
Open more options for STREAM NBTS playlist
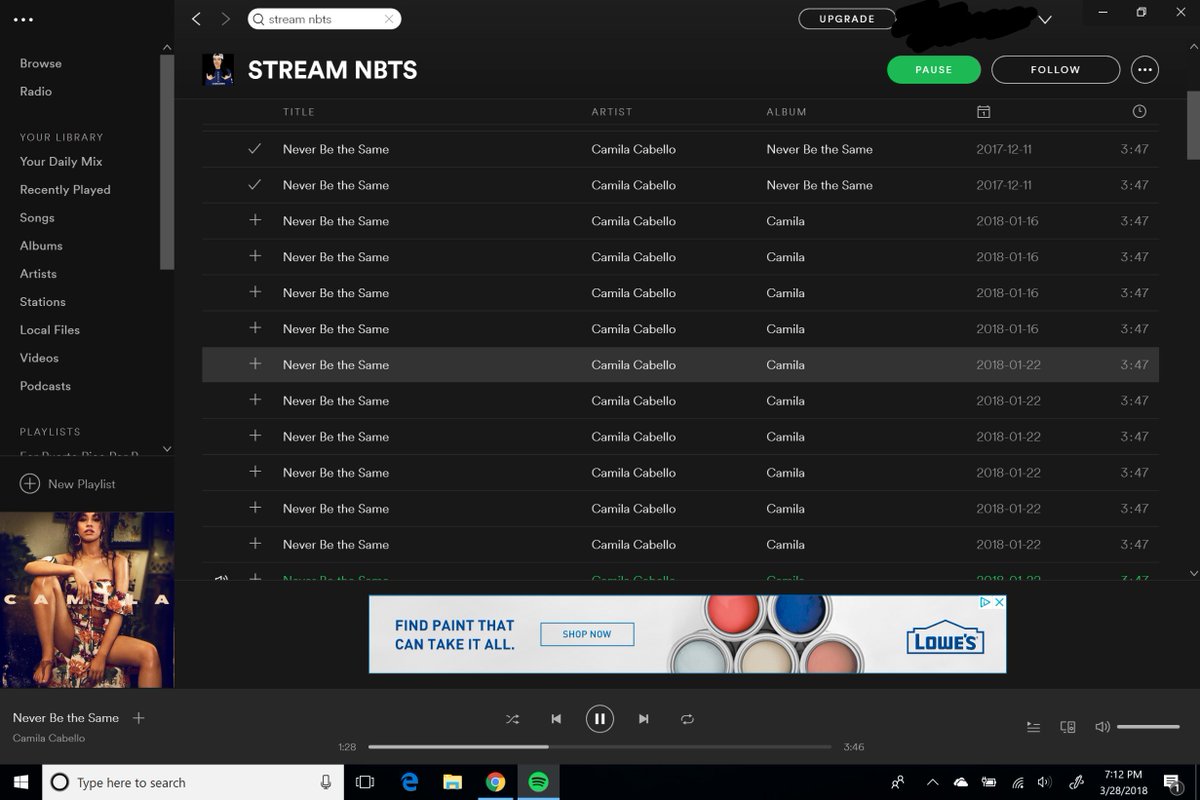1145,70
